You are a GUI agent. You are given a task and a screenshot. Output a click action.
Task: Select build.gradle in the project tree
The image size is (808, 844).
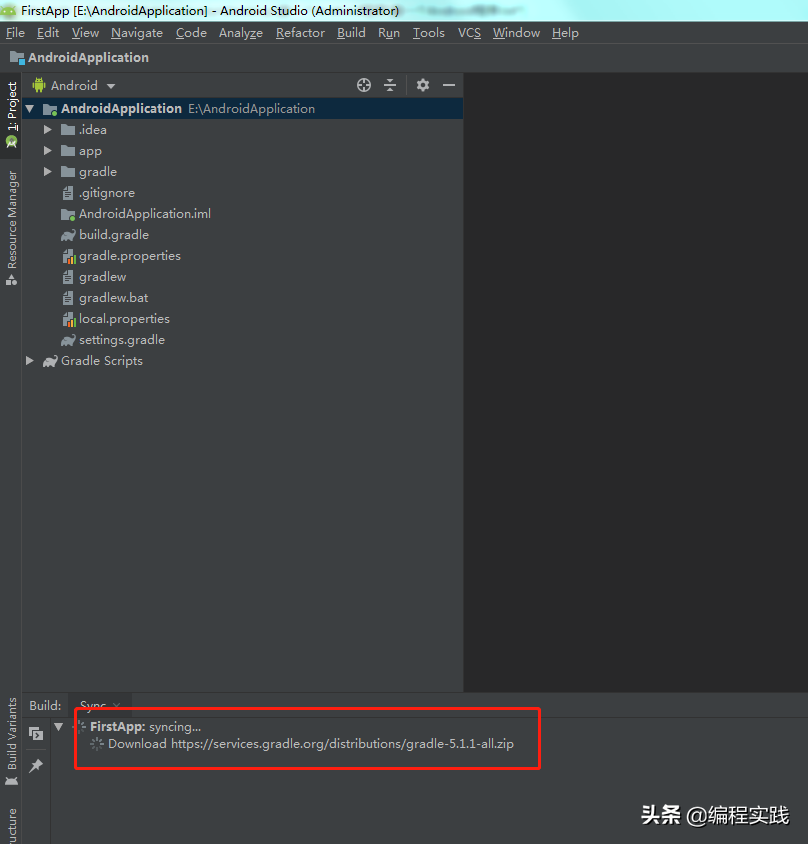(114, 235)
